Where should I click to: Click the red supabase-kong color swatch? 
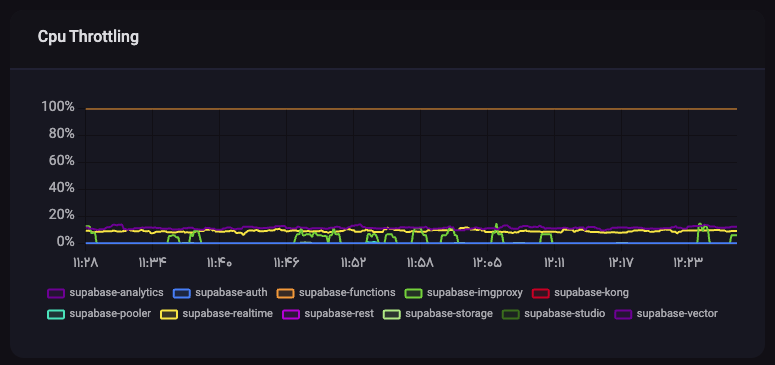pos(541,293)
